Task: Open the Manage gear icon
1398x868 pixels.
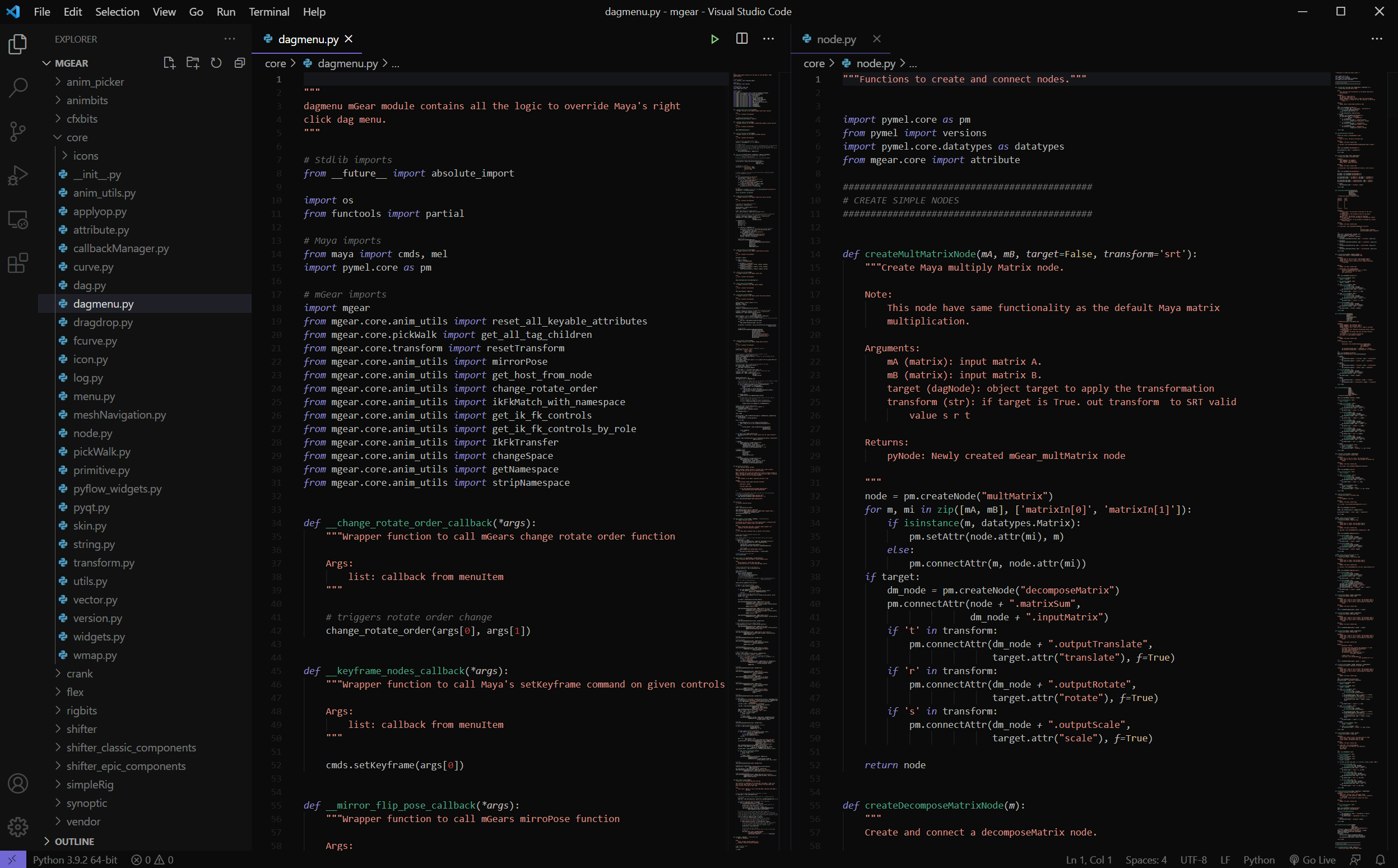Action: pyautogui.click(x=18, y=827)
